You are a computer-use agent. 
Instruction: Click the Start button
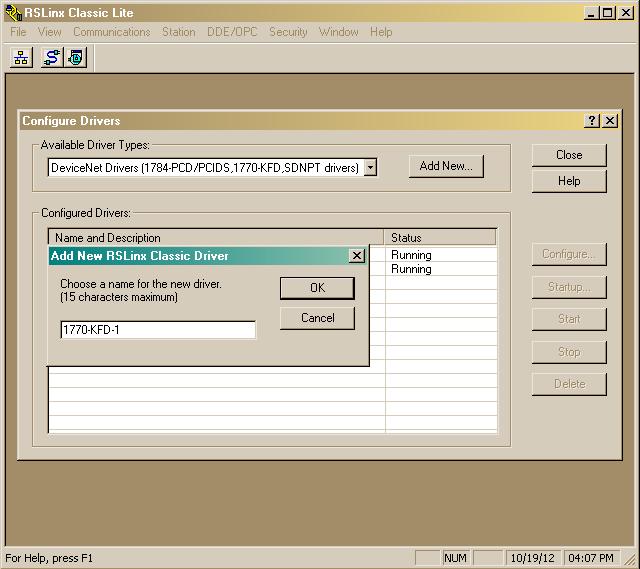(569, 319)
